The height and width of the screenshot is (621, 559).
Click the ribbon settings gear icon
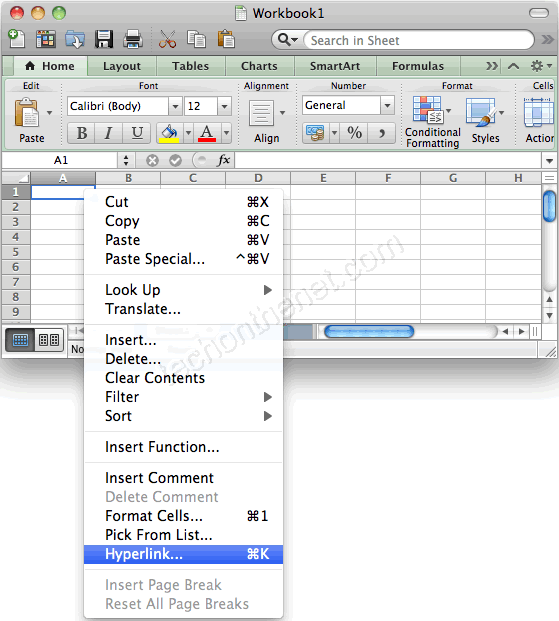(537, 66)
